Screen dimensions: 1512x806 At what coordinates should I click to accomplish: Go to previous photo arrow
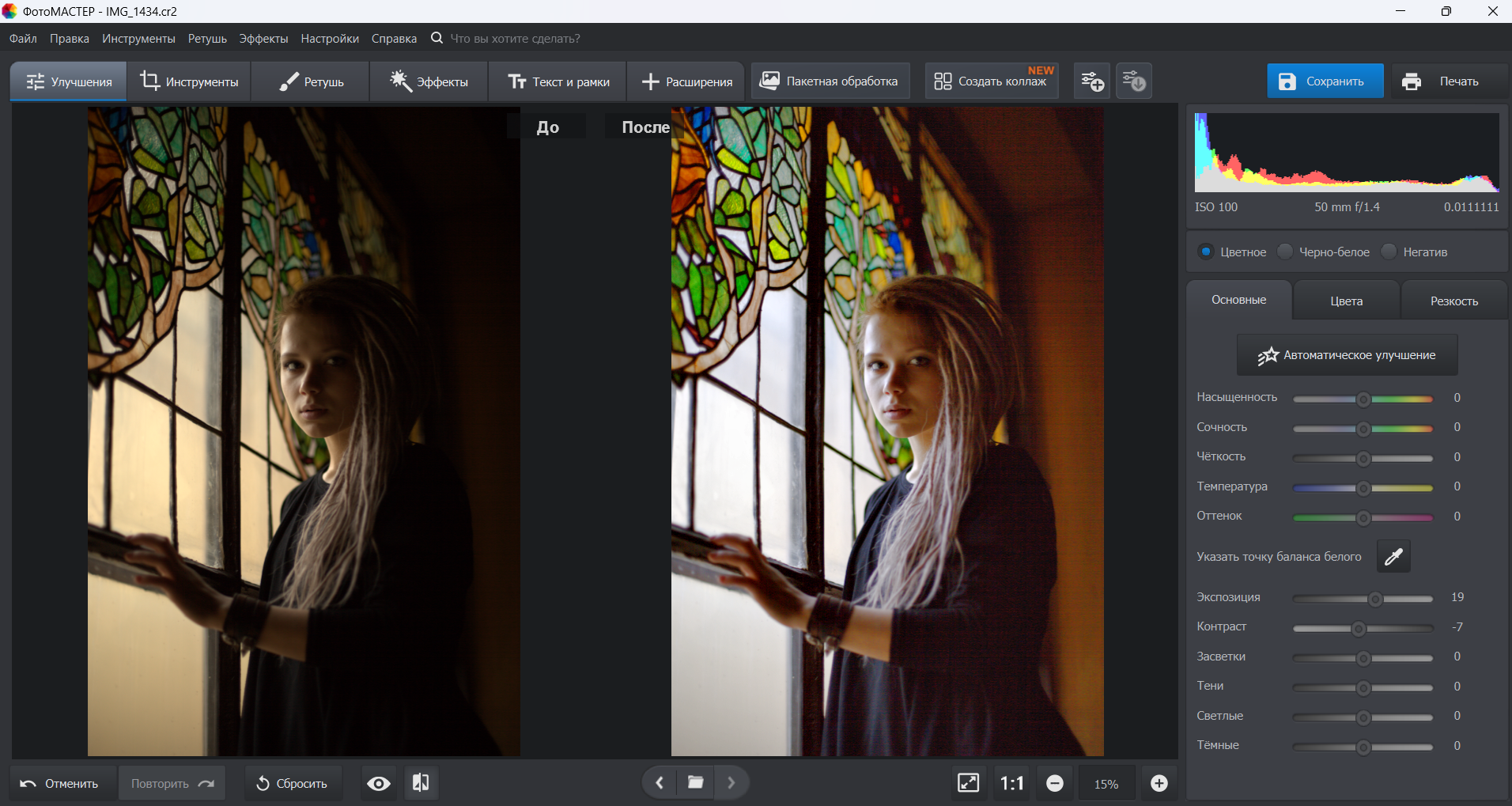pyautogui.click(x=660, y=782)
